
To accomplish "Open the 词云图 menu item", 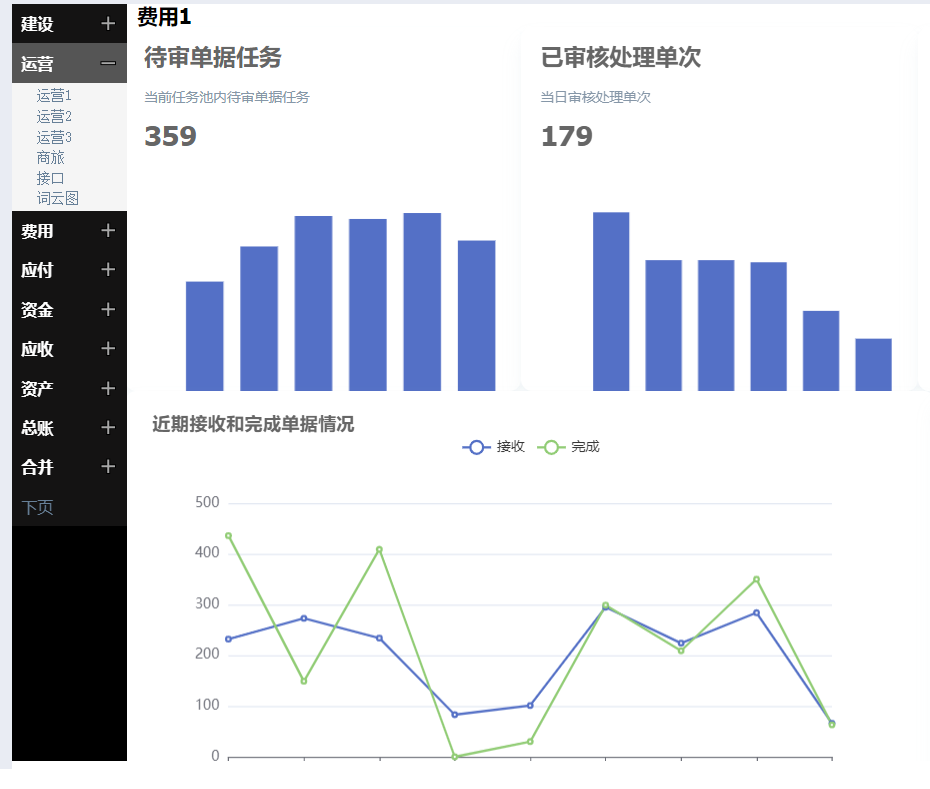I will [58, 198].
